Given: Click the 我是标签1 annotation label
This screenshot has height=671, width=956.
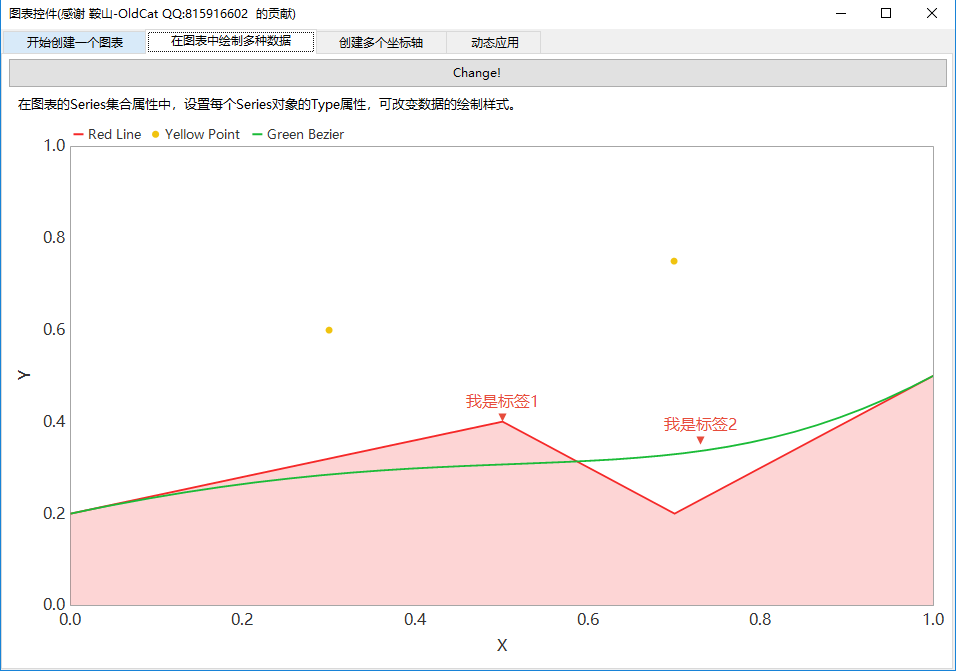Looking at the screenshot, I should pyautogui.click(x=502, y=401).
